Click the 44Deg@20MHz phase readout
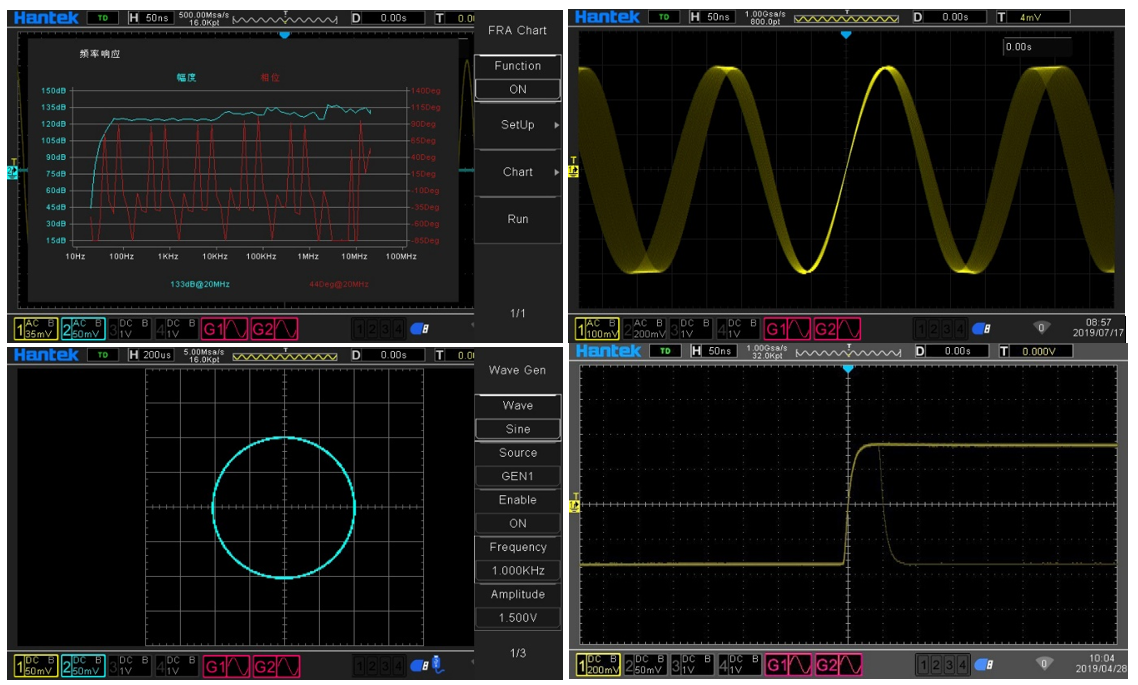This screenshot has height=685, width=1138. click(339, 284)
